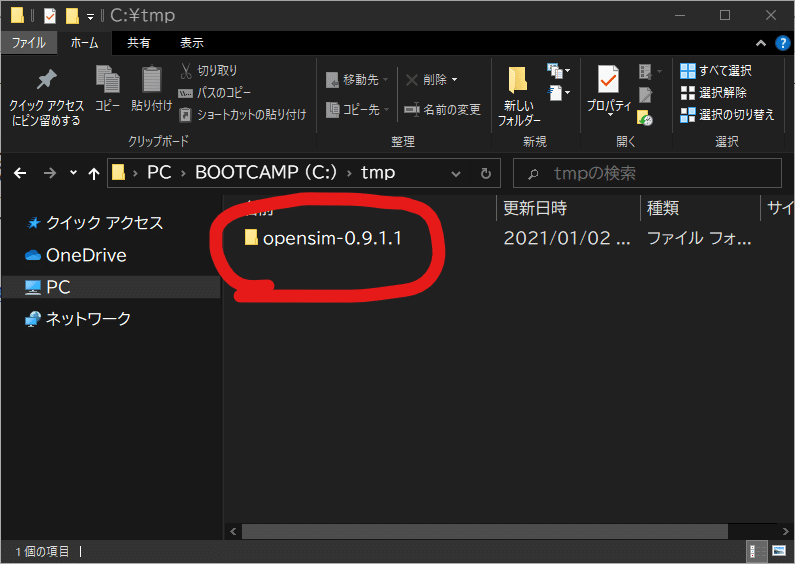Expand address bar history dropdown
This screenshot has height=564, width=795.
(x=456, y=174)
